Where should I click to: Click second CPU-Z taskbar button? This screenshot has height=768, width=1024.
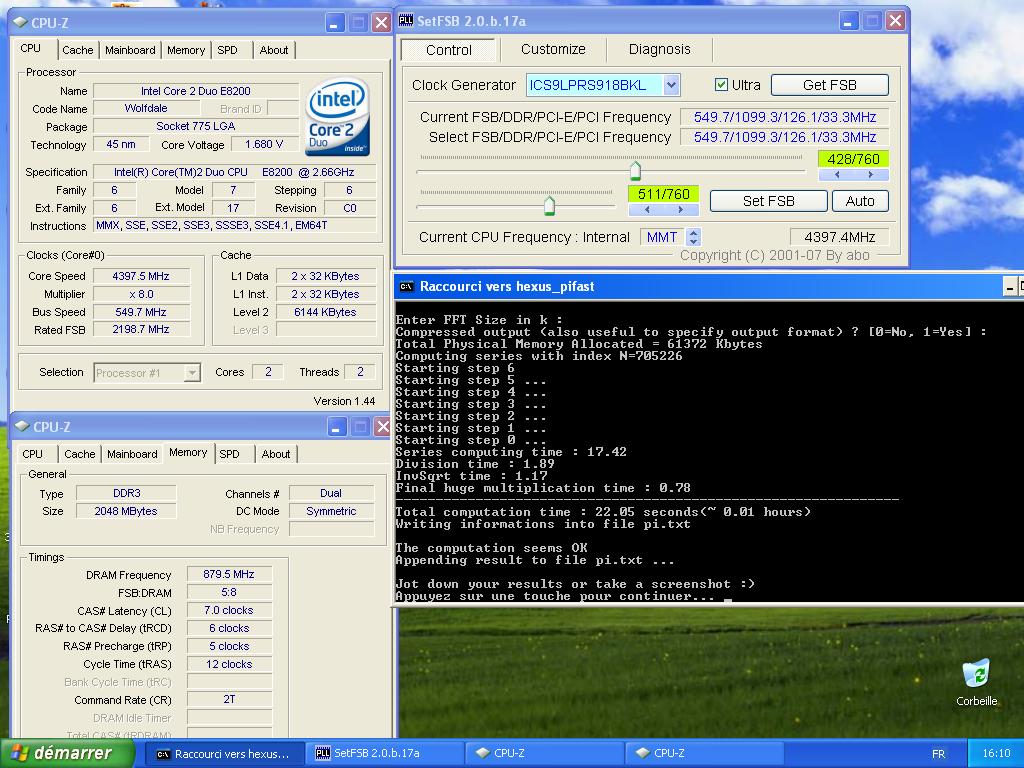click(x=705, y=754)
